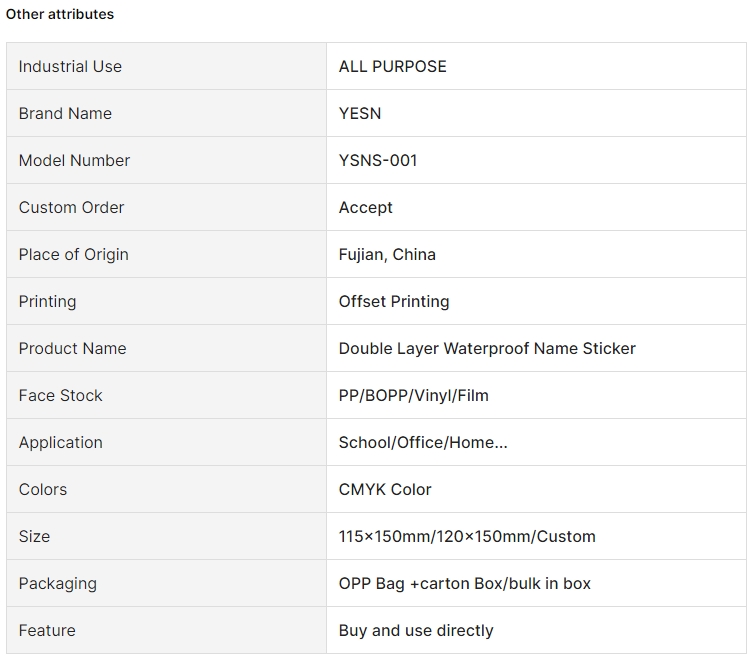Image resolution: width=750 pixels, height=659 pixels.
Task: Click the YSNS-001 model value
Action: (x=378, y=160)
